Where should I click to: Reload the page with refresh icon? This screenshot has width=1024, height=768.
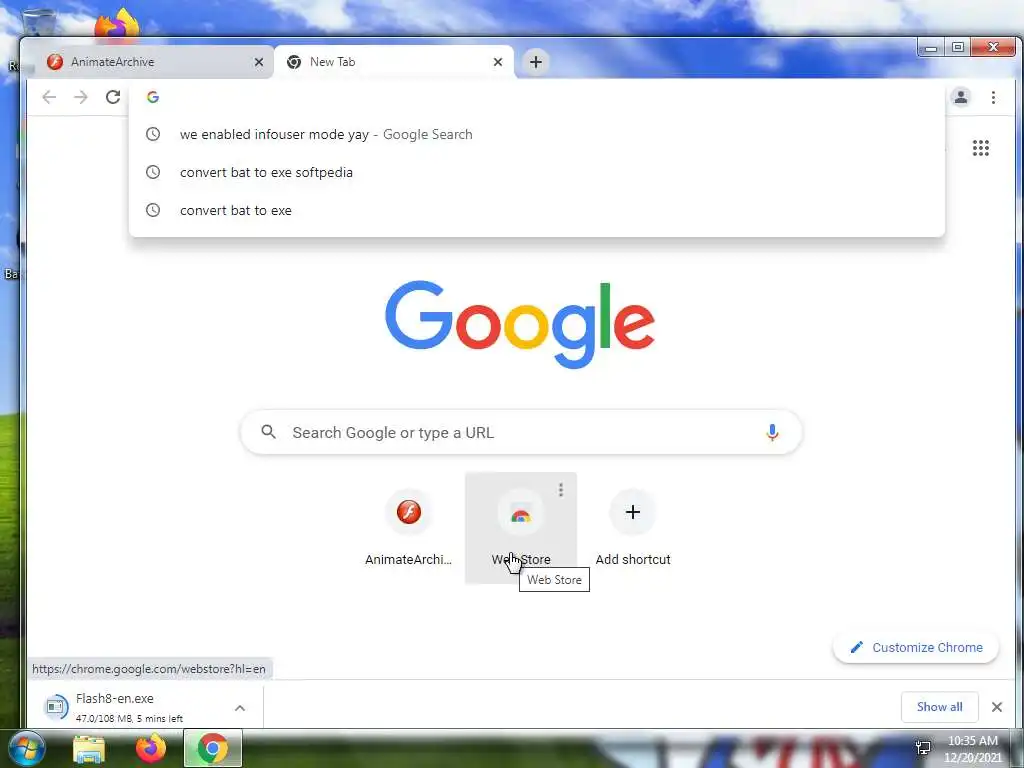coord(113,97)
